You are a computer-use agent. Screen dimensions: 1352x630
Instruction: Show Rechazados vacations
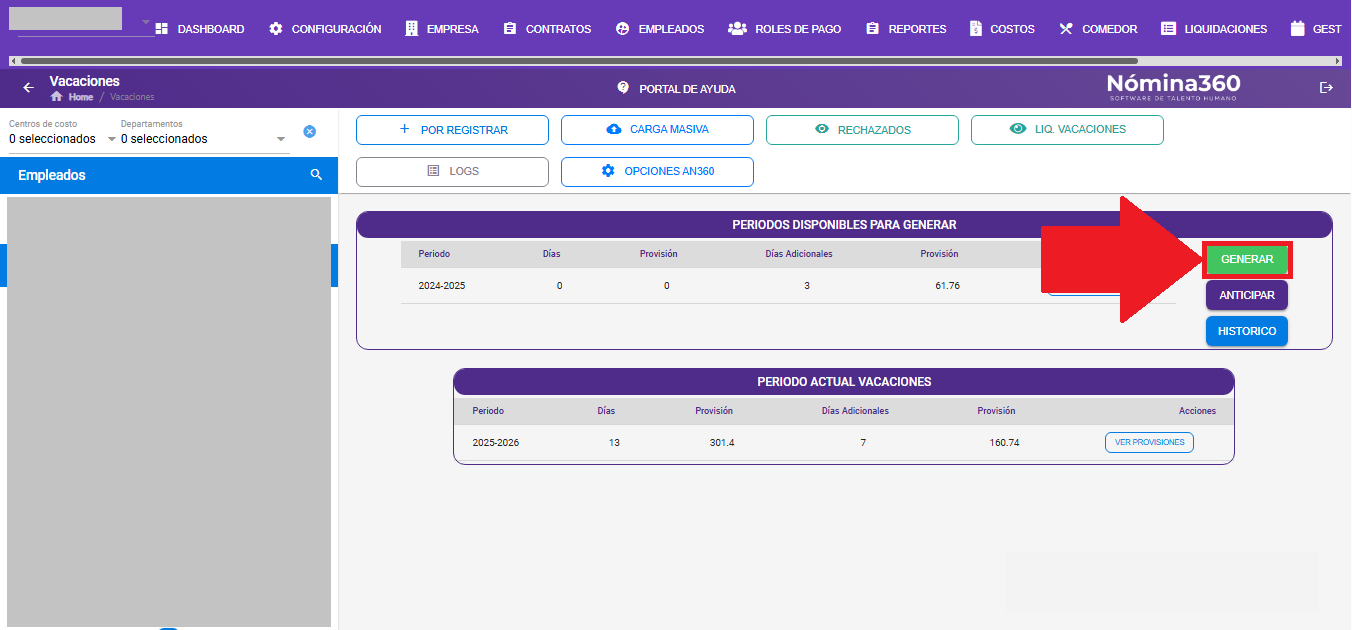click(862, 130)
